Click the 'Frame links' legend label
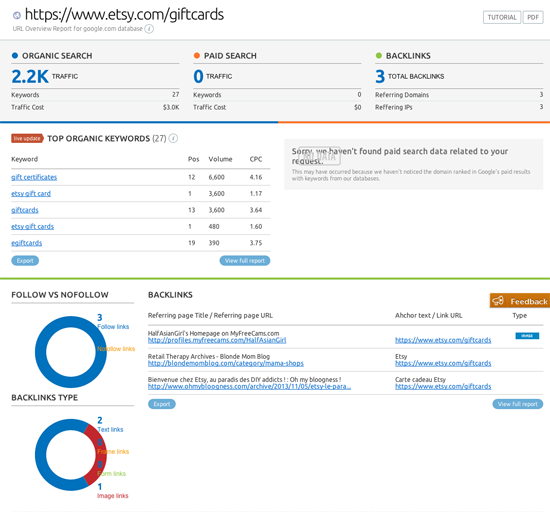550x515 pixels. [113, 452]
